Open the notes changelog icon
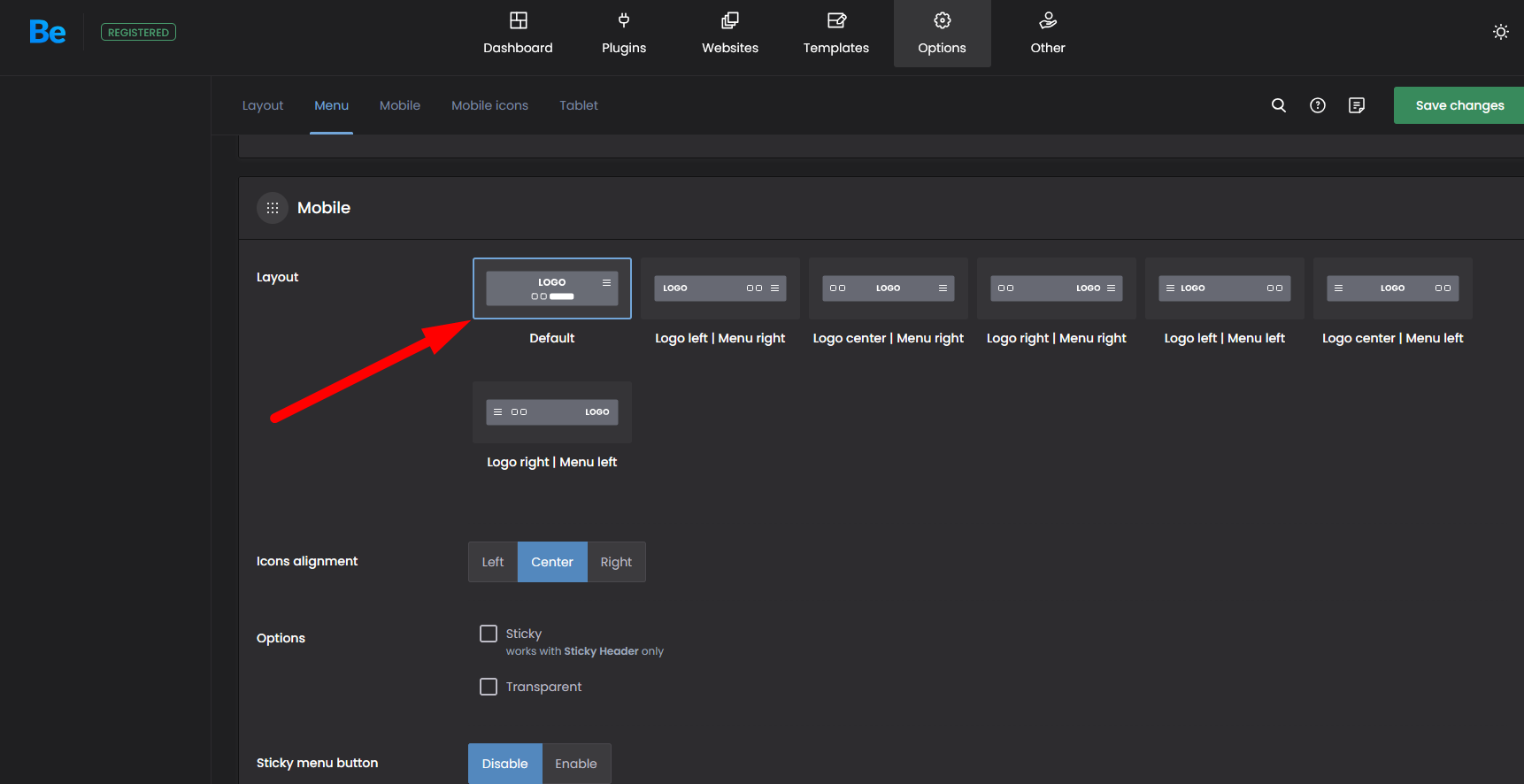The image size is (1524, 784). 1357,105
